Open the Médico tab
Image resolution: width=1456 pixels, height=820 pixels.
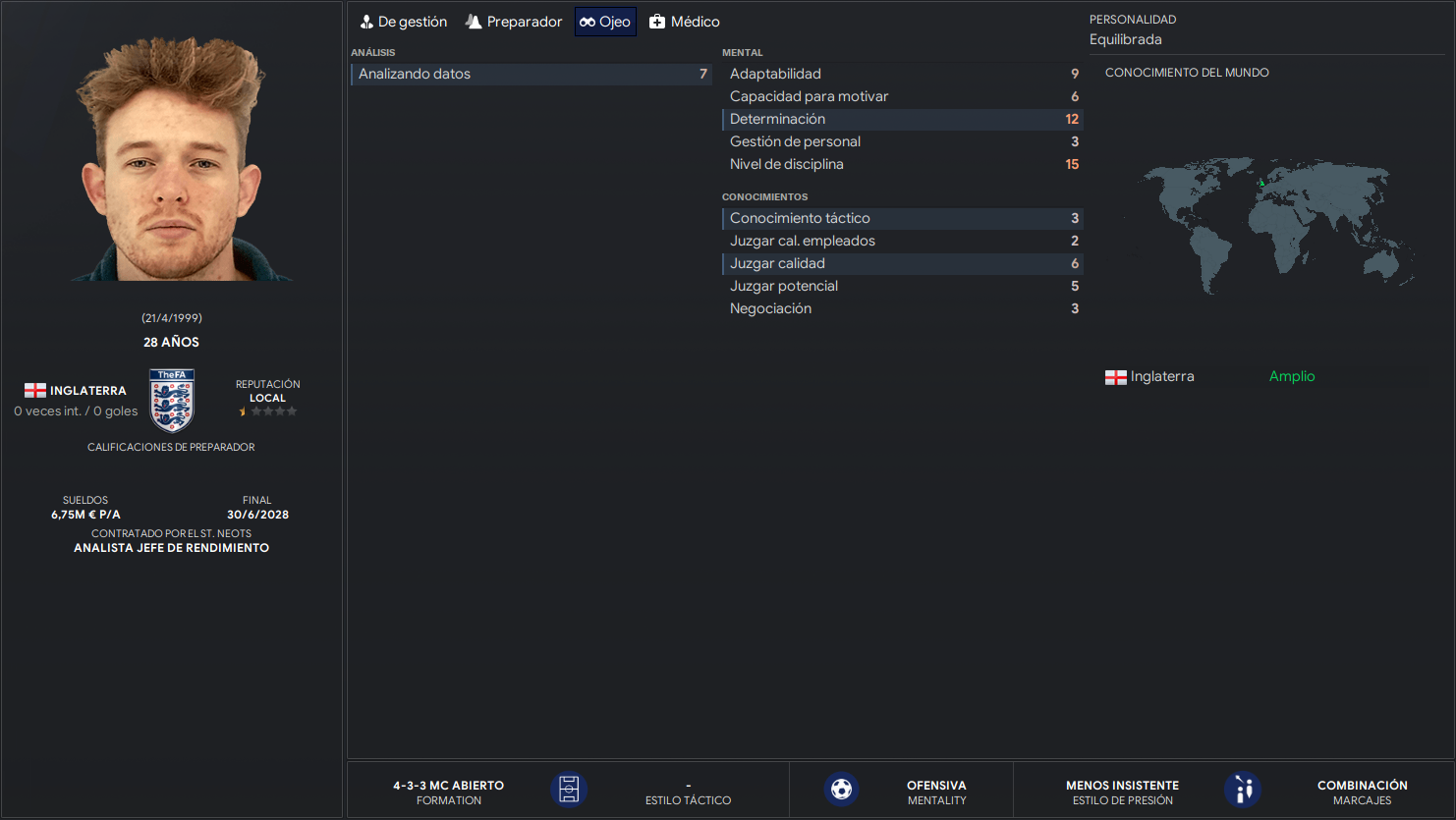coord(685,22)
